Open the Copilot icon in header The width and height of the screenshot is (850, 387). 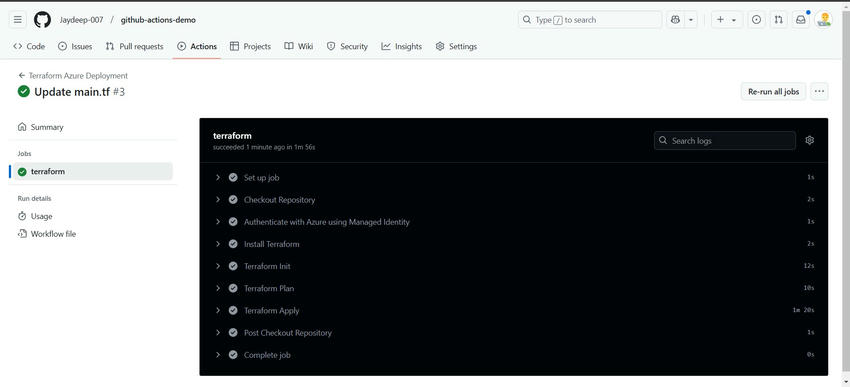tap(675, 20)
